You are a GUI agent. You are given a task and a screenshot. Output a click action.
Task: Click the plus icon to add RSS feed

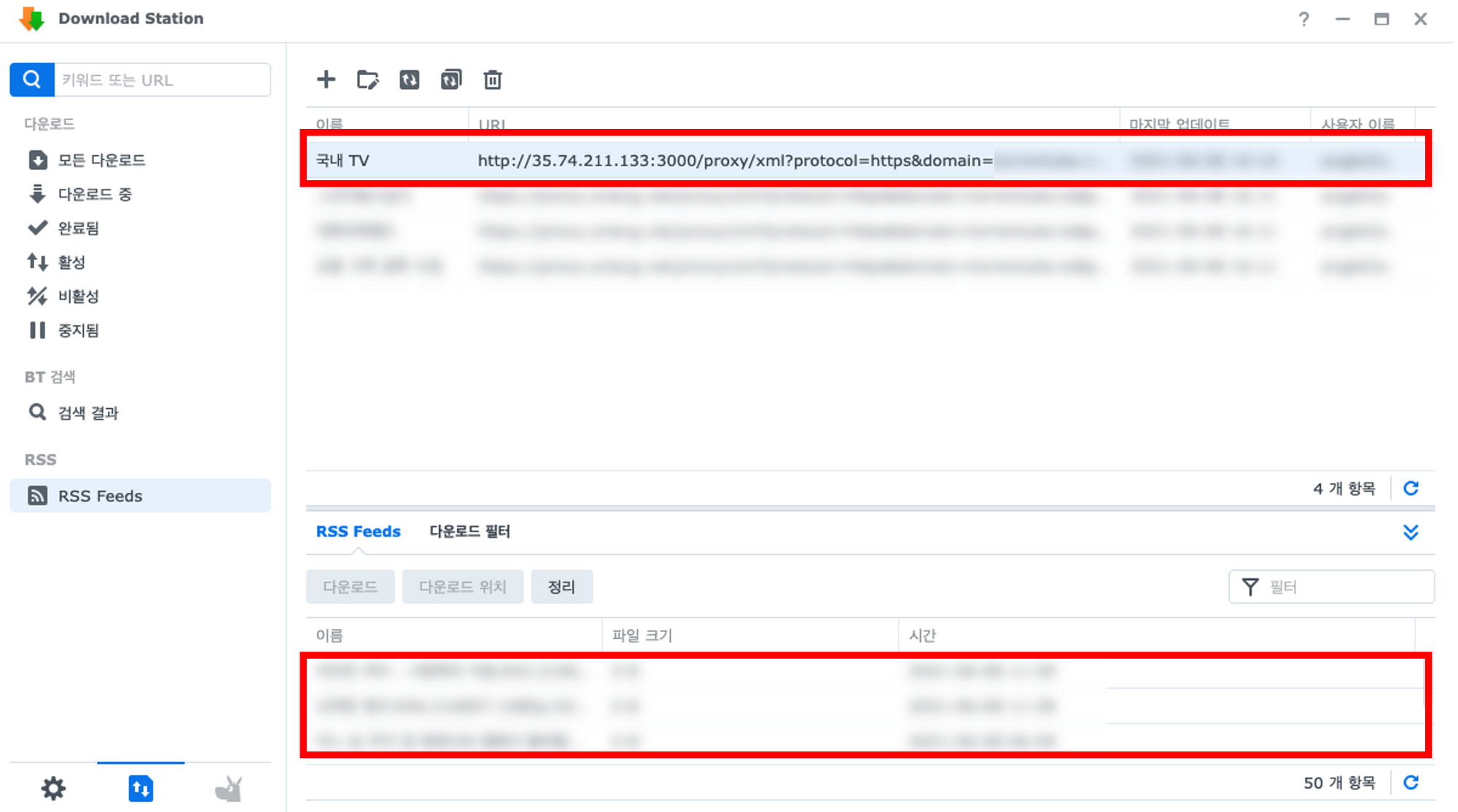[x=326, y=79]
